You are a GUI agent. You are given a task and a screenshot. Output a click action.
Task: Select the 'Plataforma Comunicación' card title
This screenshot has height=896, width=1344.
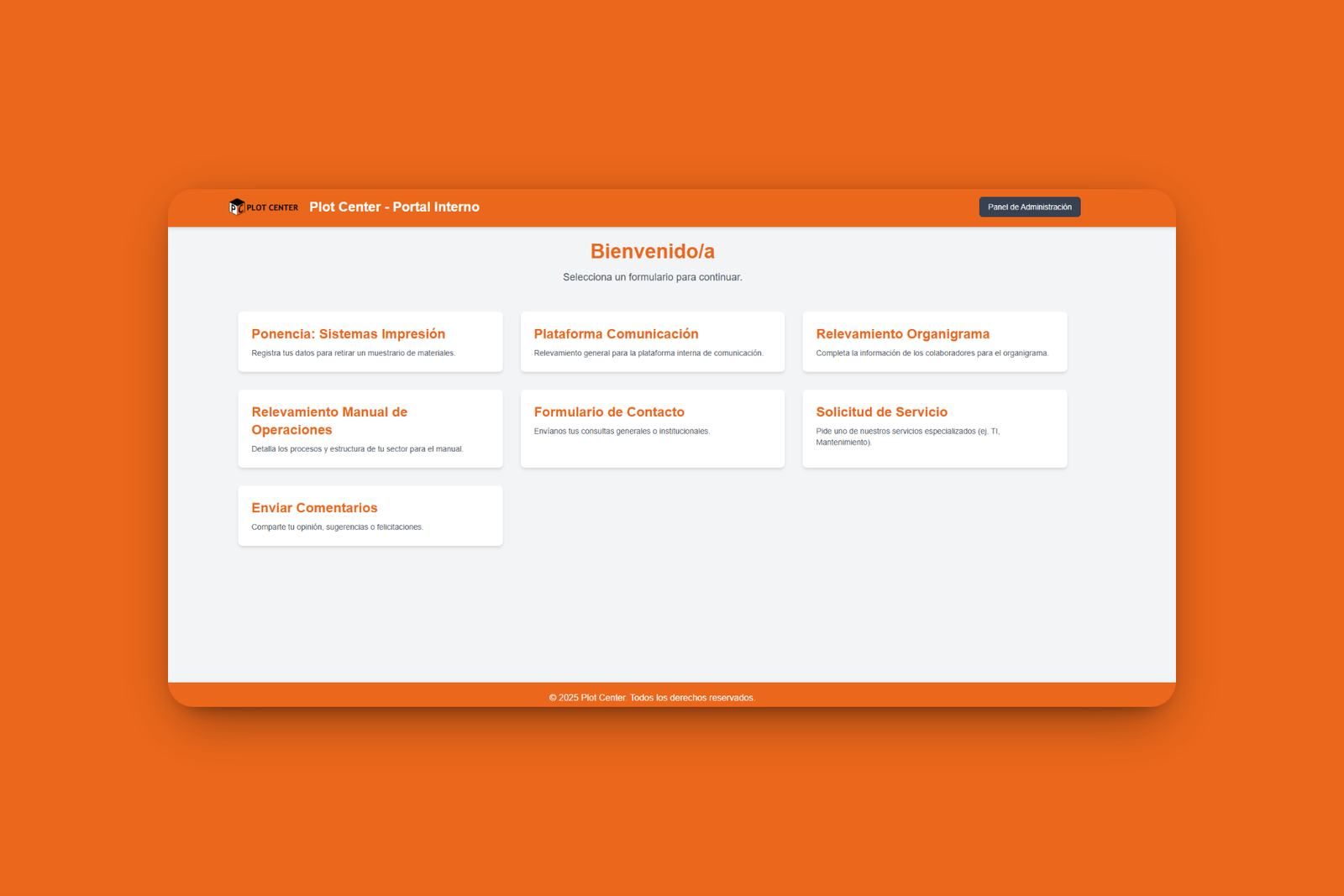tap(616, 334)
